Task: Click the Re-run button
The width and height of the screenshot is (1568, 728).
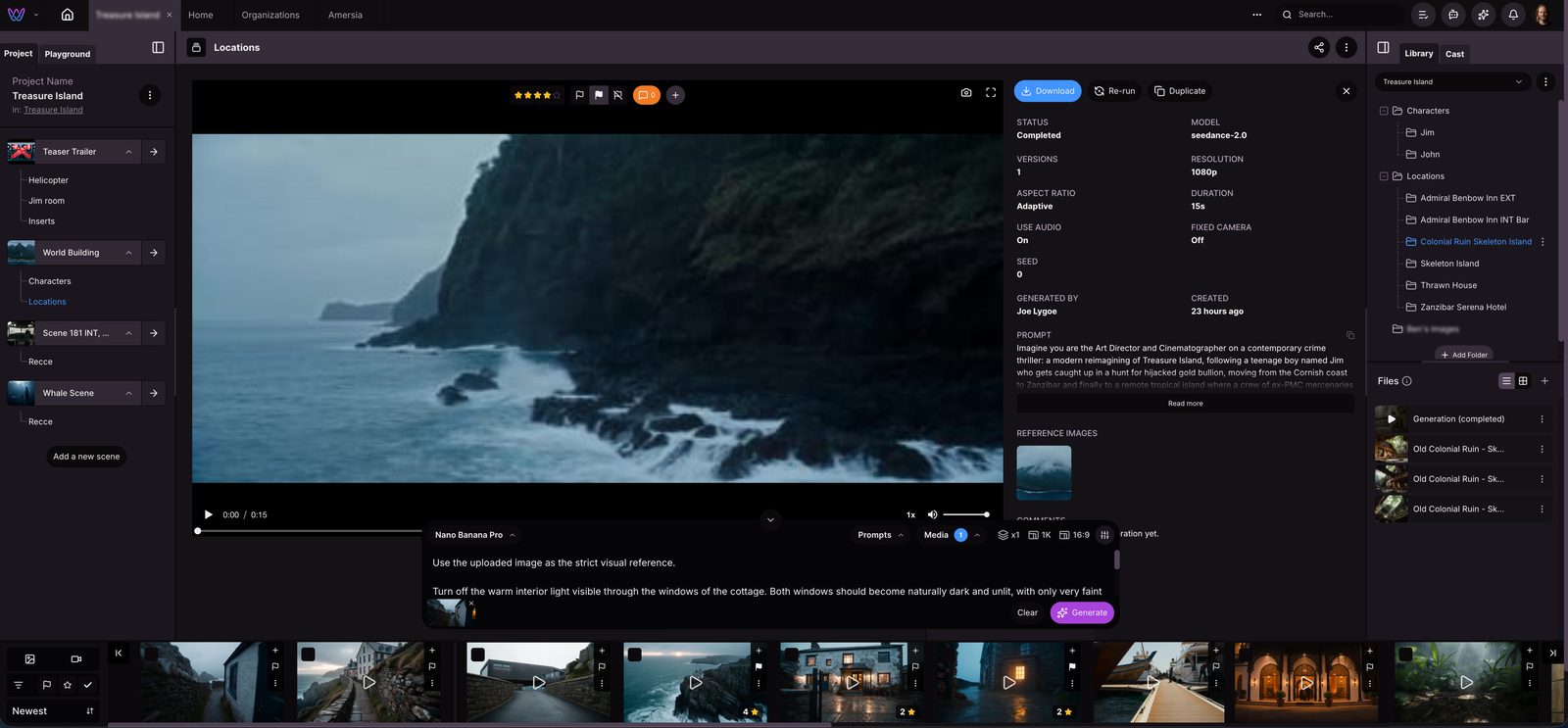Action: [1114, 91]
